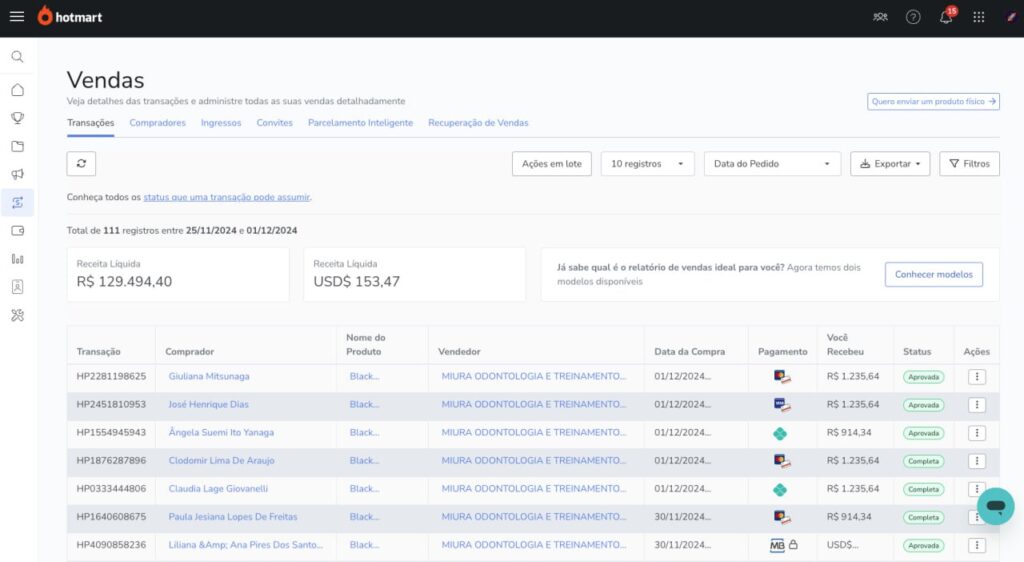The width and height of the screenshot is (1024, 562).
Task: Open the help question mark icon
Action: click(913, 17)
